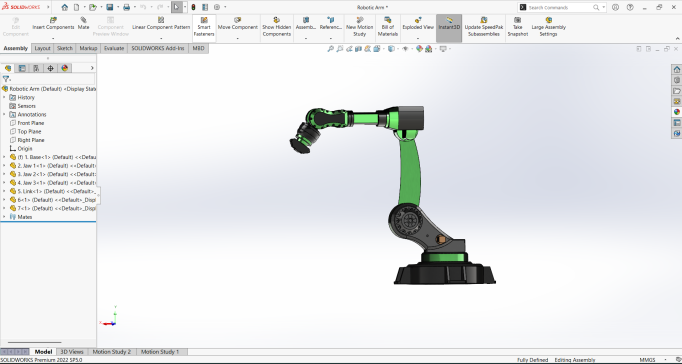
Task: Click the Apply Scene icon
Action: coord(428,49)
